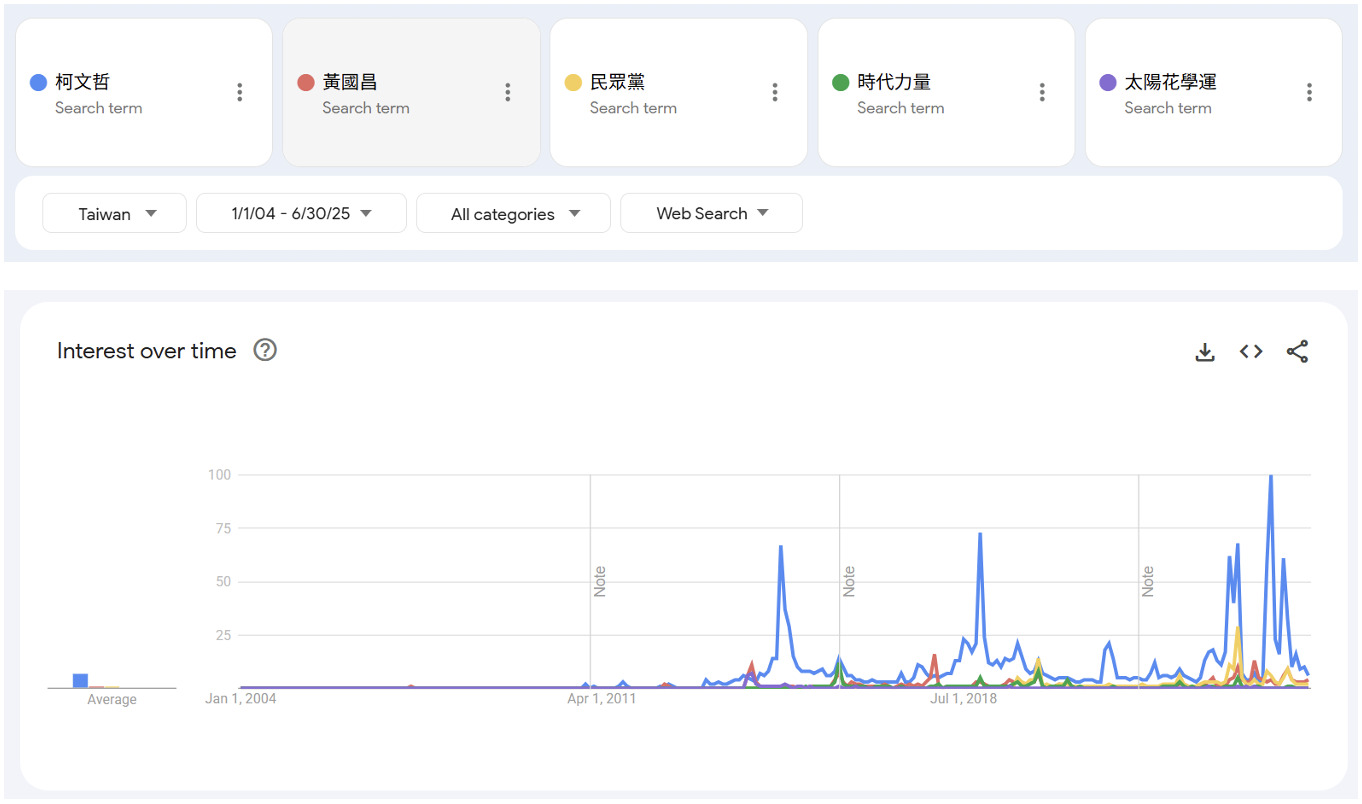Click the yellow dot beside 民眾黨
Viewport: 1362px width, 804px height.
click(x=573, y=82)
